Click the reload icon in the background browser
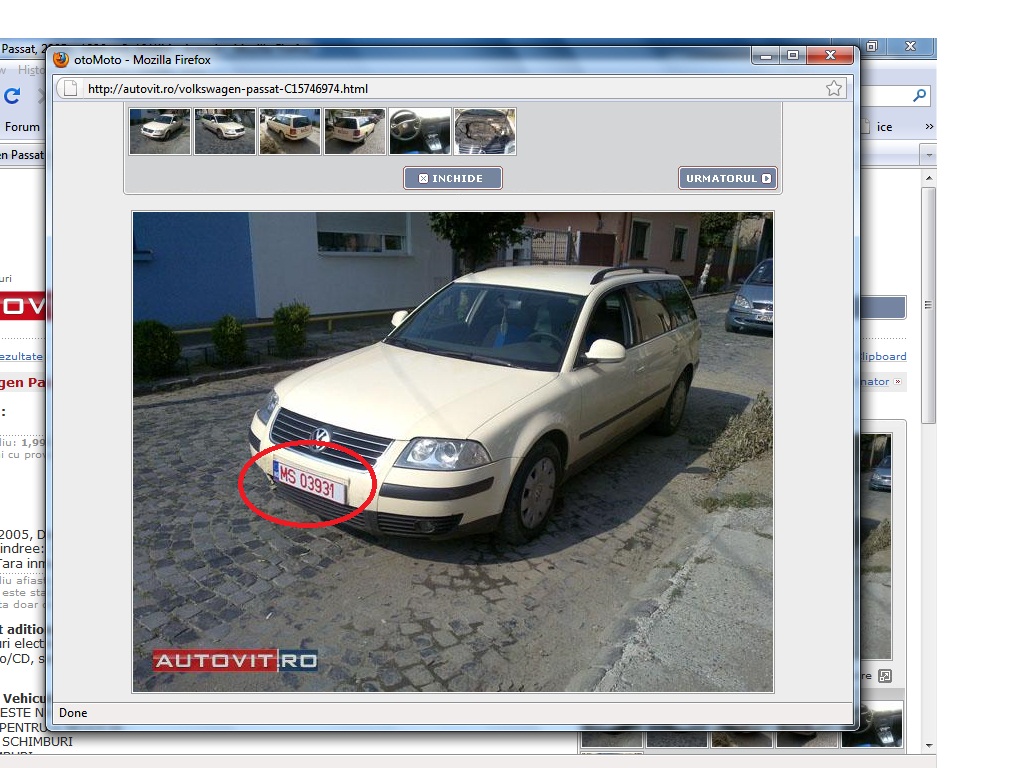Image resolution: width=1024 pixels, height=768 pixels. coord(13,96)
